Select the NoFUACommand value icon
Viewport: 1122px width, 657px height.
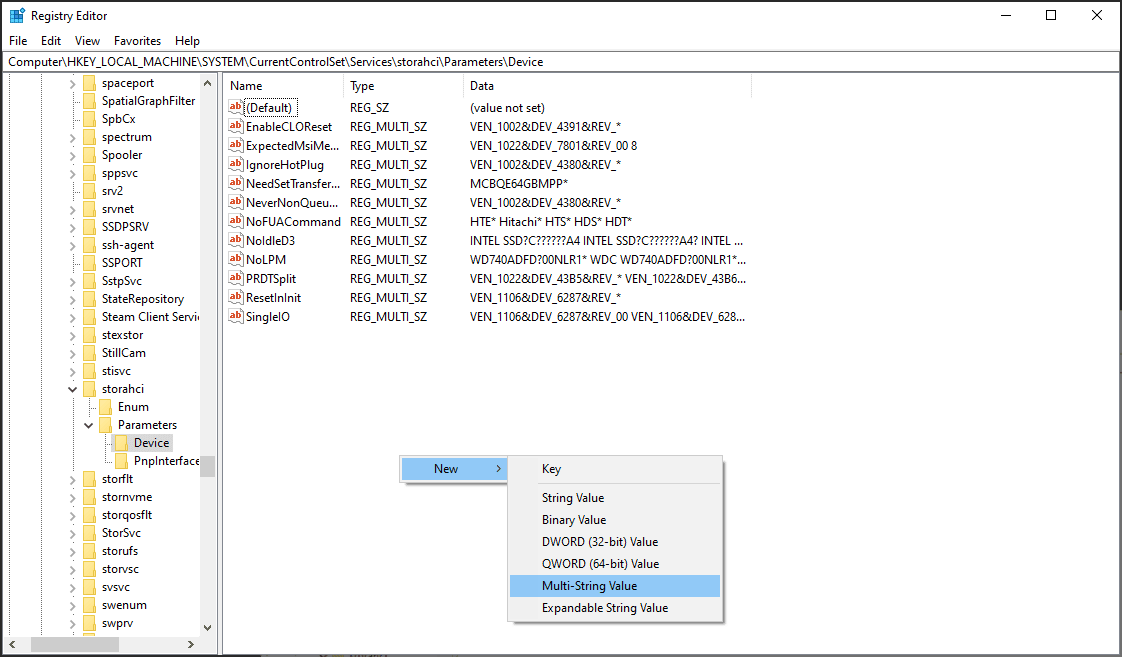click(234, 221)
